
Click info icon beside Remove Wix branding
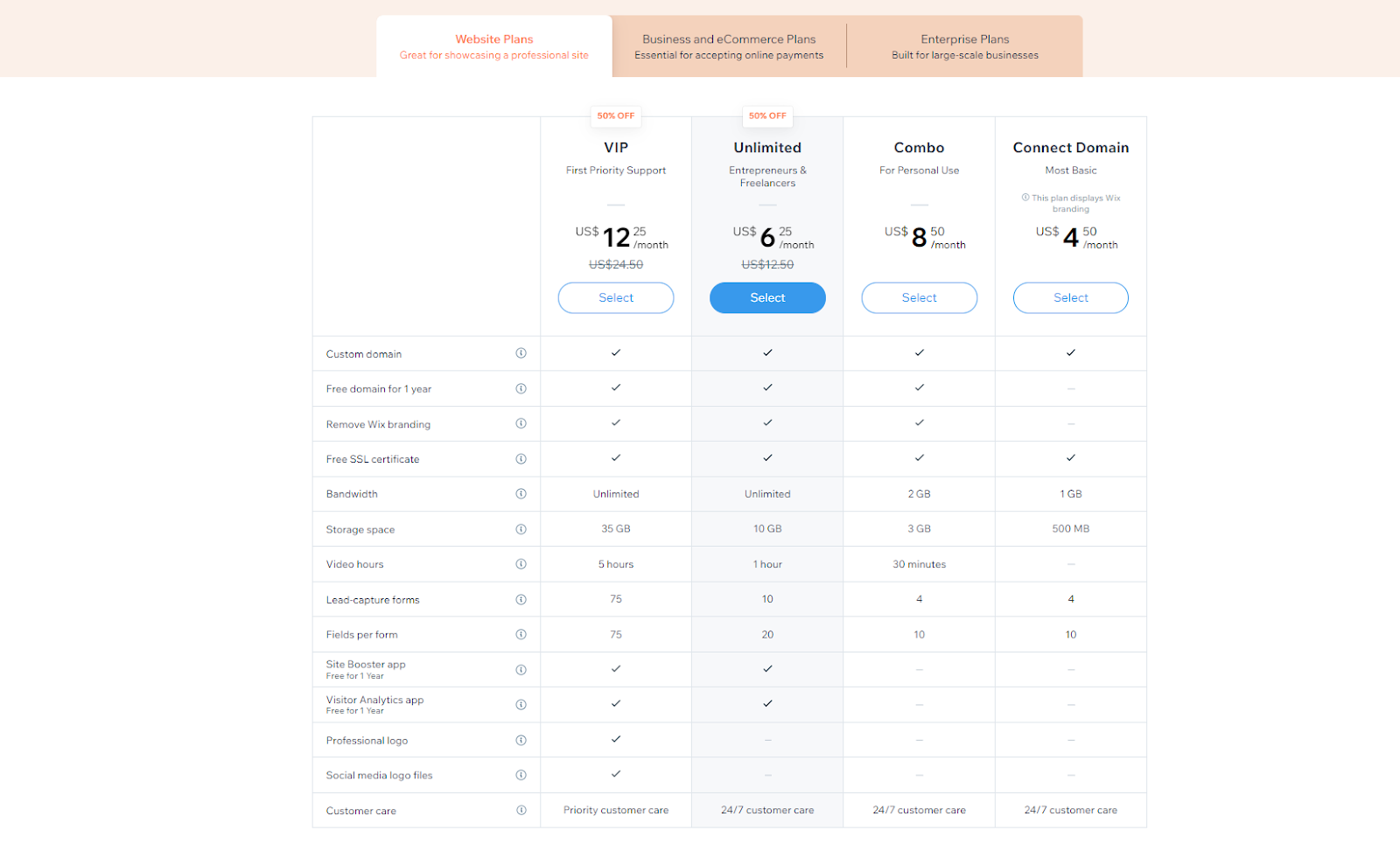pyautogui.click(x=521, y=423)
